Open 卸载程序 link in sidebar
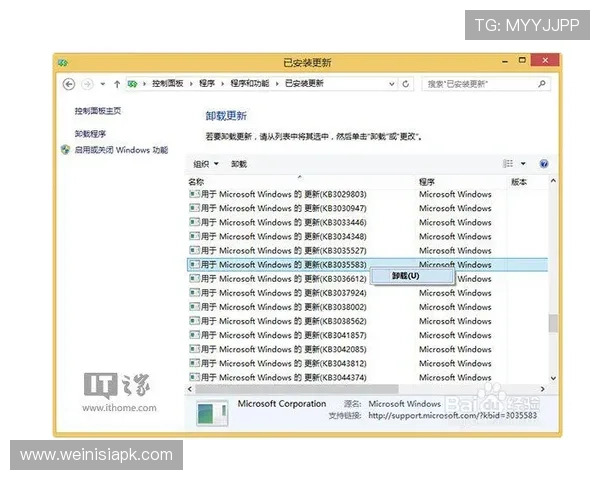Screen dimensions: 600x480 point(90,134)
